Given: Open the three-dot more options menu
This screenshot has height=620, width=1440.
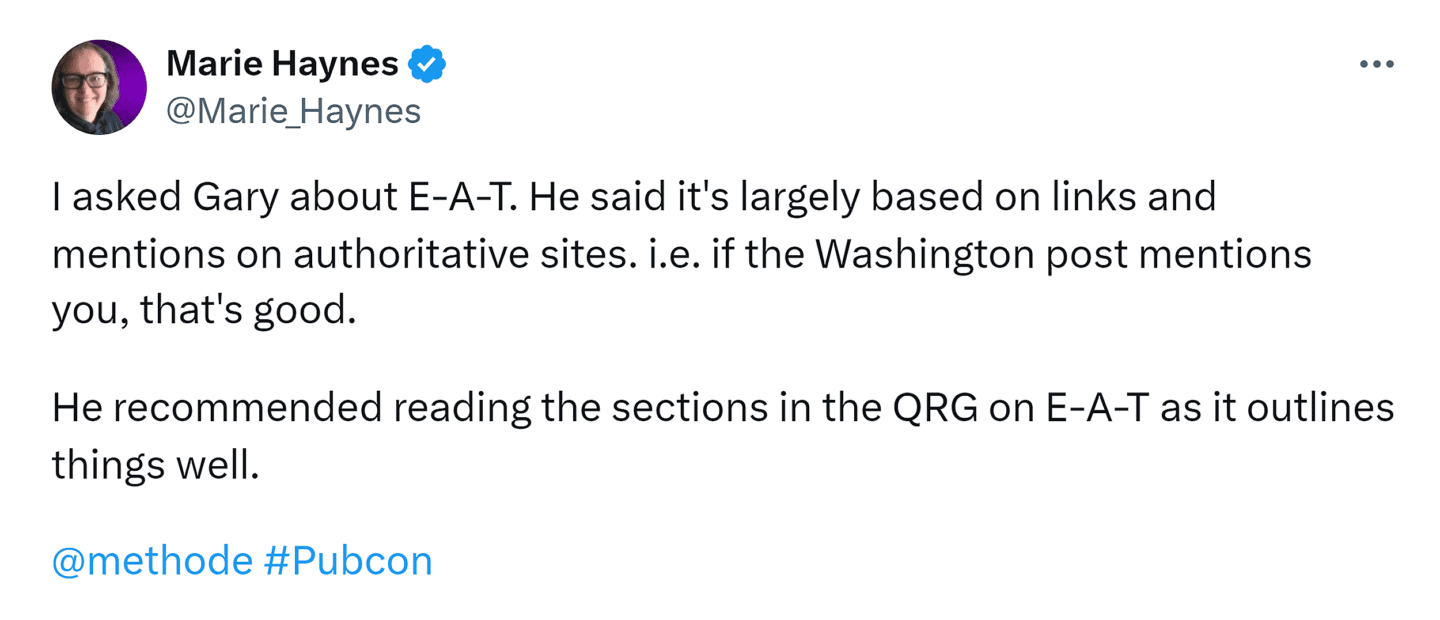Looking at the screenshot, I should pos(1376,65).
